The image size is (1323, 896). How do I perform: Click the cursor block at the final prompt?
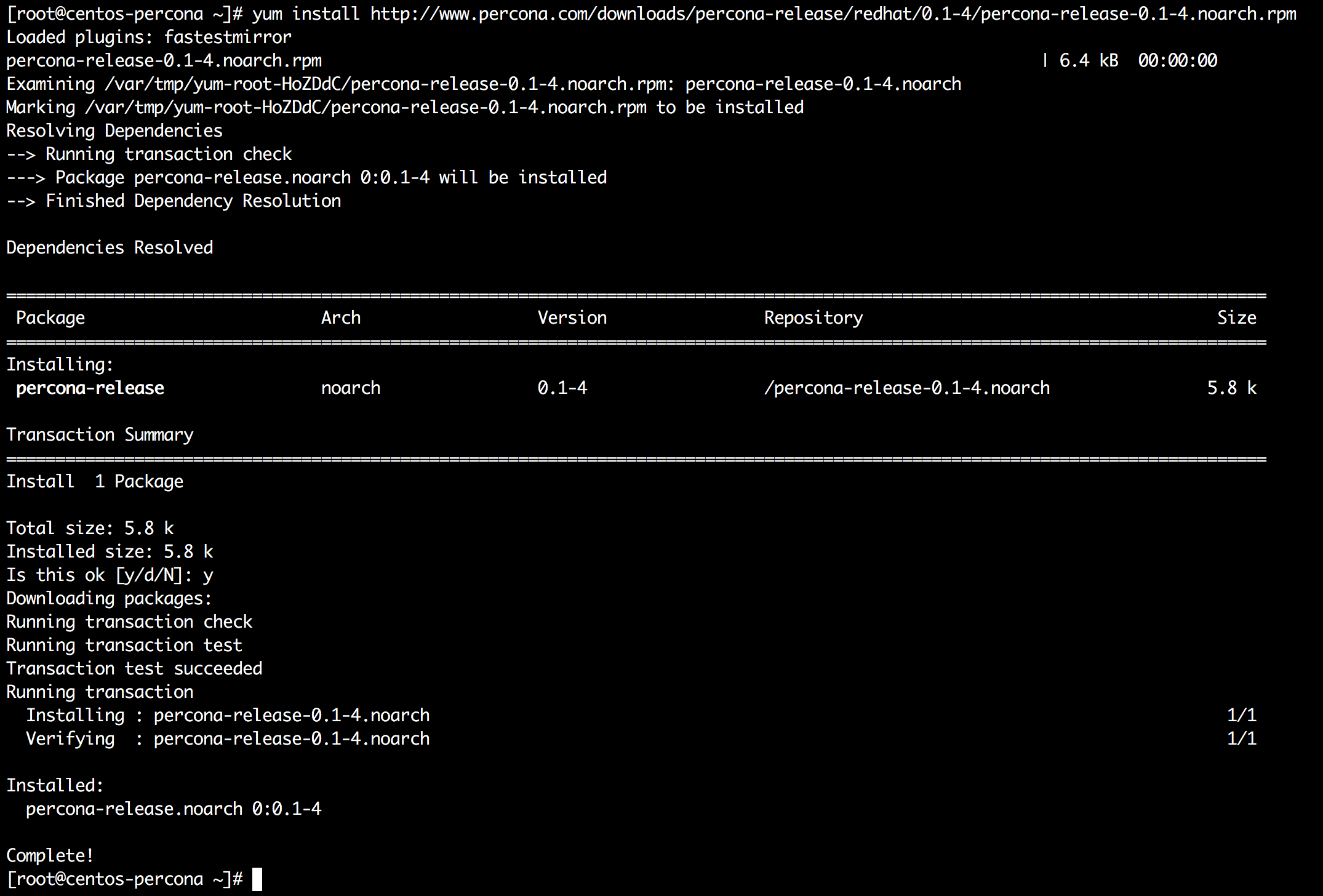257,879
